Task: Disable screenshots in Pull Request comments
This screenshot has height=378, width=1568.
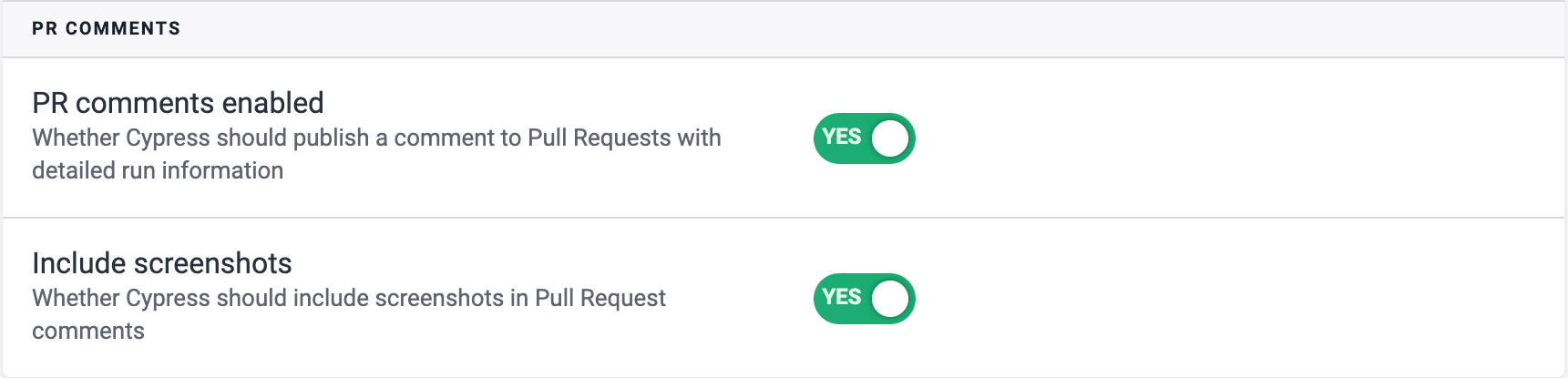Action: click(x=864, y=299)
